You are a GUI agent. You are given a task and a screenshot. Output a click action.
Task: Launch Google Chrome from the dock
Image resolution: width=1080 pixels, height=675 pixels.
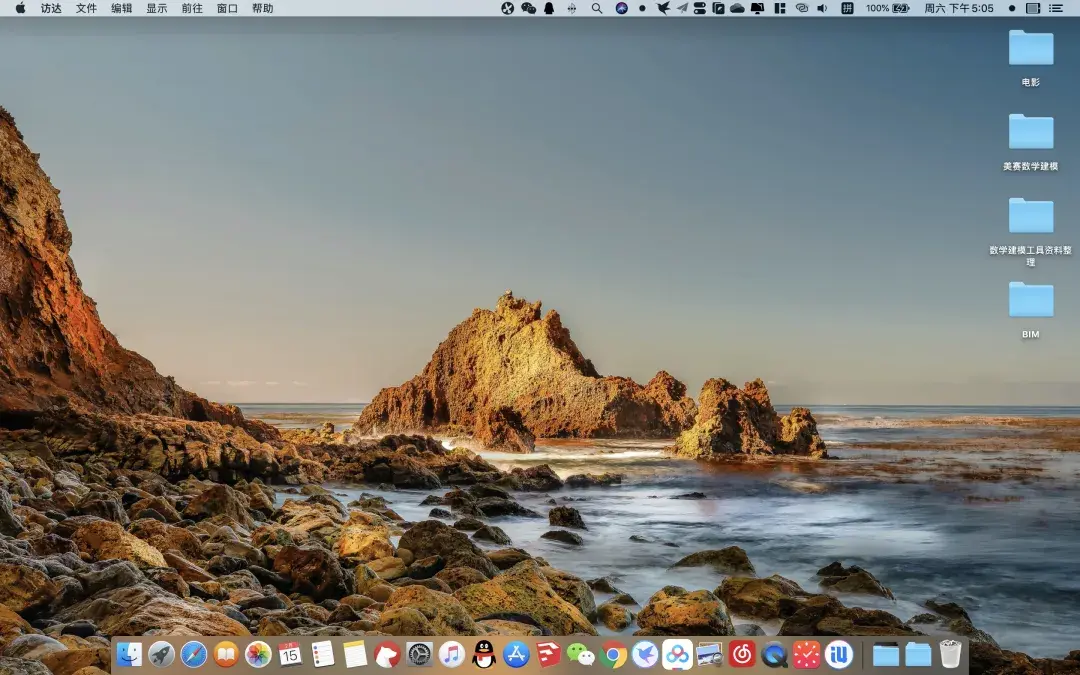coord(613,655)
